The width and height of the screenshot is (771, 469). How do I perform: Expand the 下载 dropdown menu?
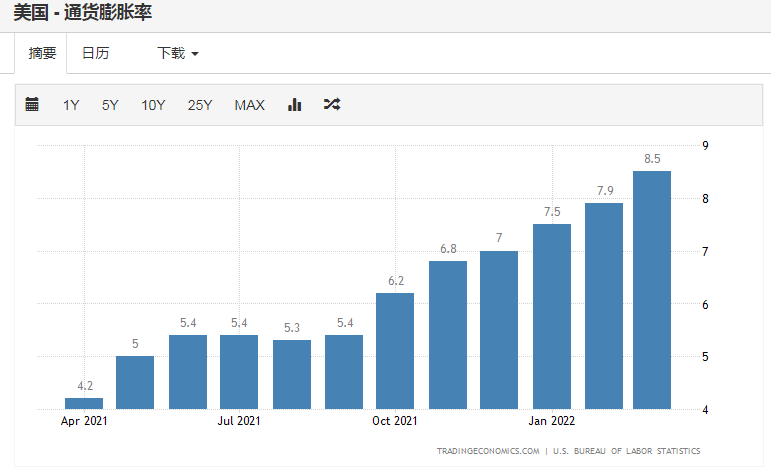click(178, 53)
